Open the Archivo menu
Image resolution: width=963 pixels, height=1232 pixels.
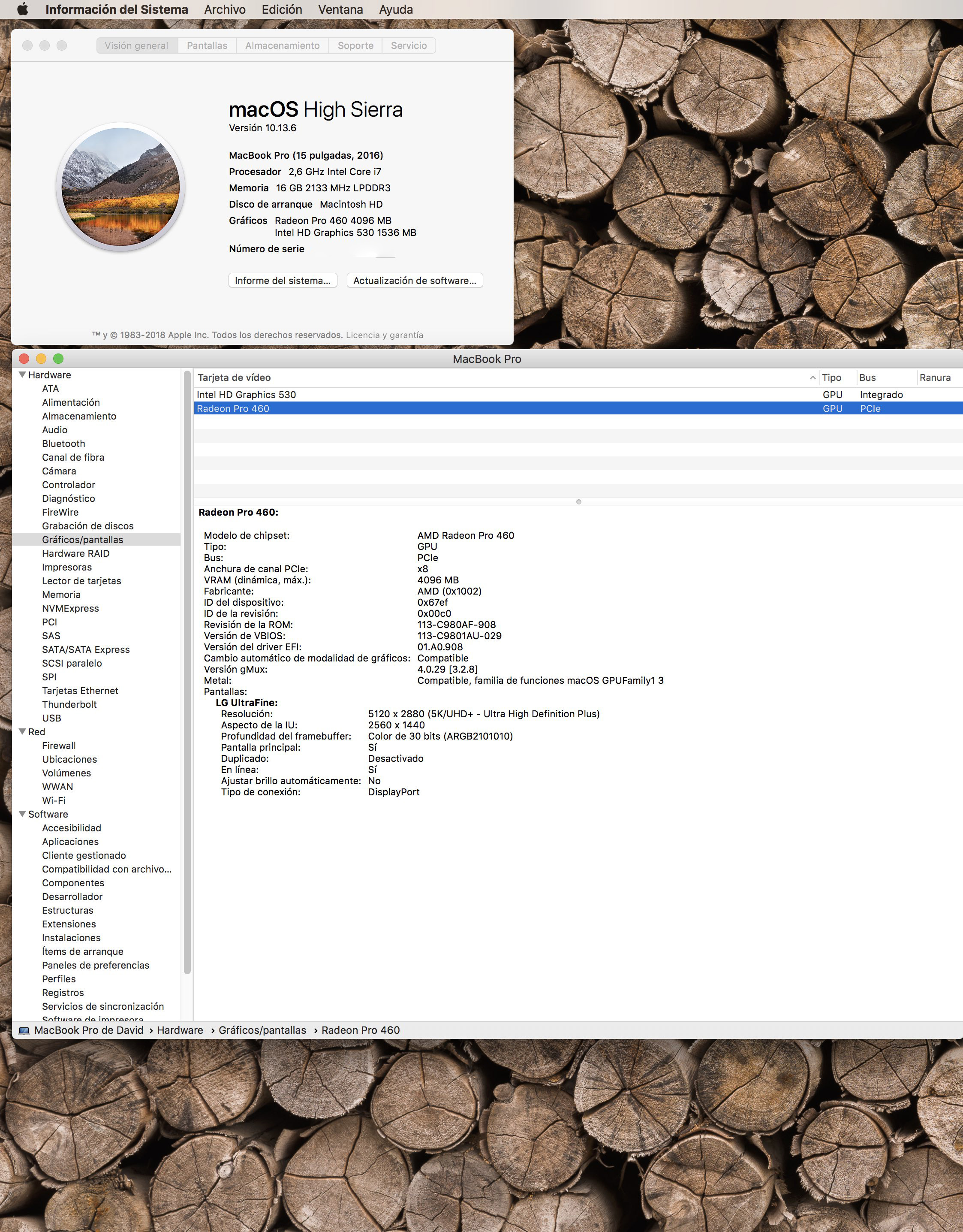point(225,9)
